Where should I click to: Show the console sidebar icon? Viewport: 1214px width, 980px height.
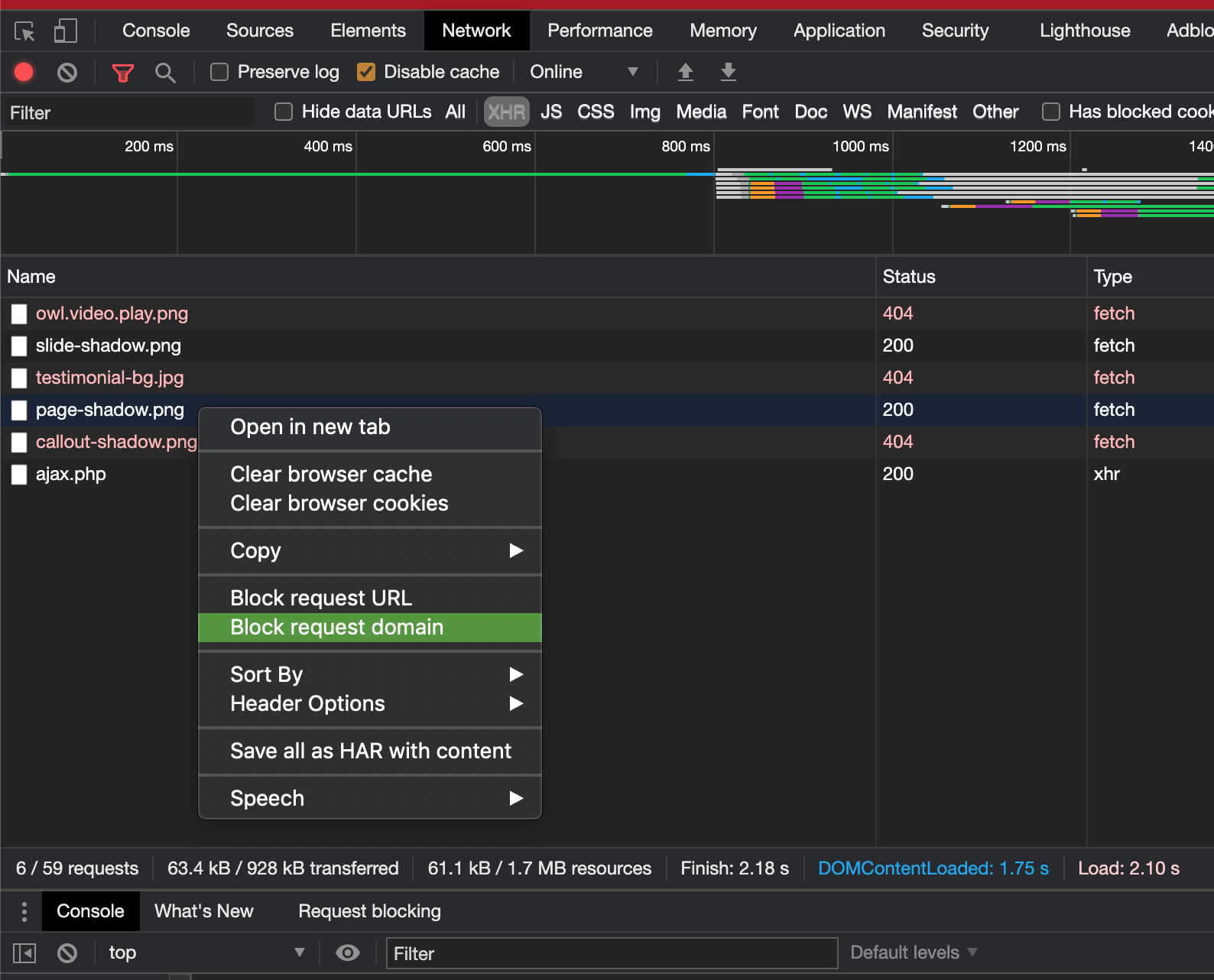pos(24,953)
